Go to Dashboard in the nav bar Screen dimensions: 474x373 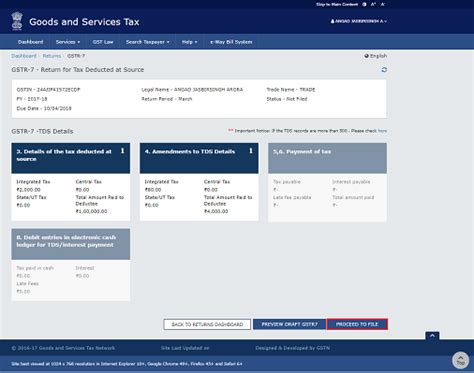click(x=30, y=42)
